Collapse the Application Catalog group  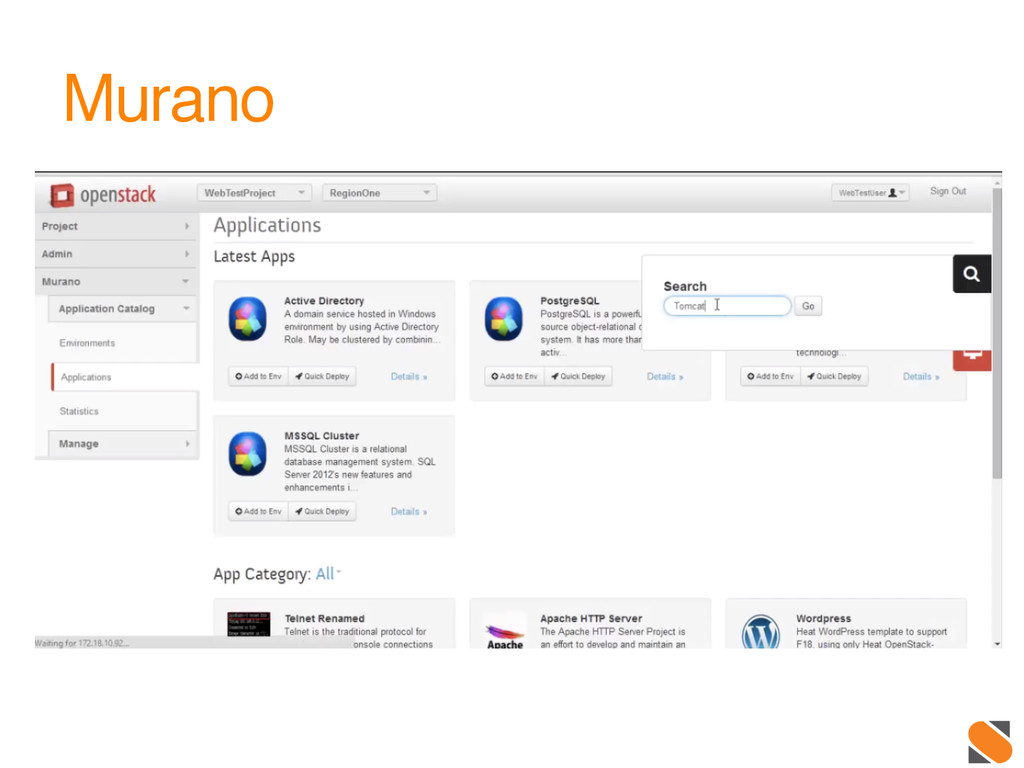123,309
